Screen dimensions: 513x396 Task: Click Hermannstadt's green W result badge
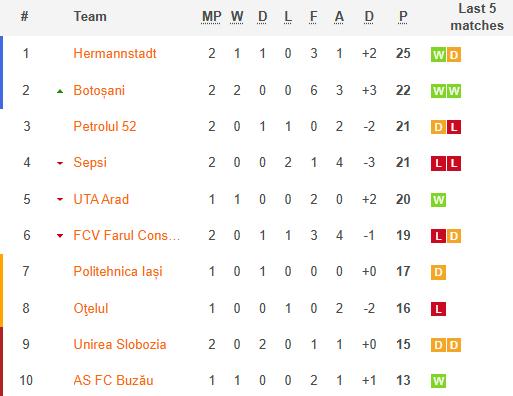438,55
